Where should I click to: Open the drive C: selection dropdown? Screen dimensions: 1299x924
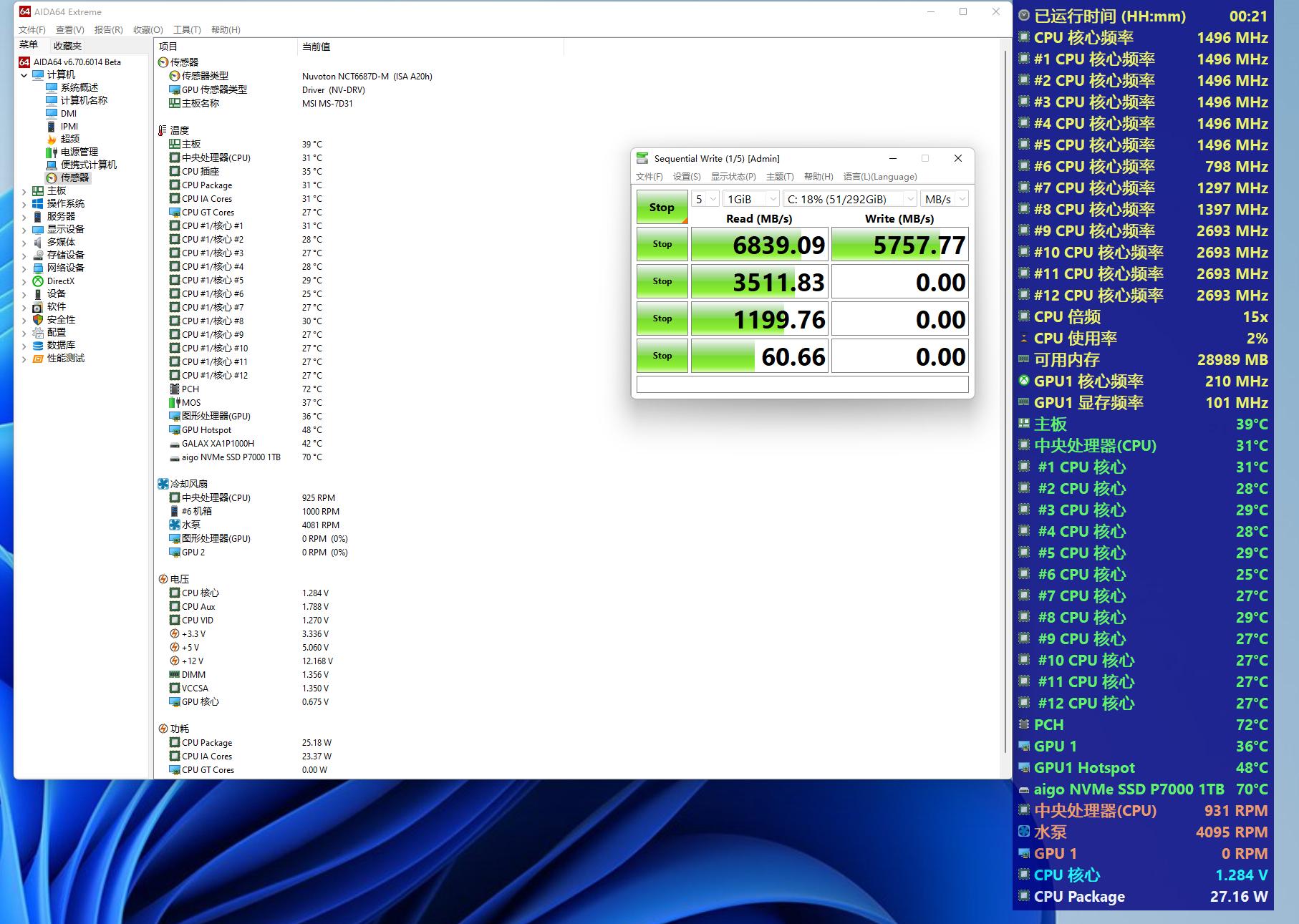pos(849,199)
